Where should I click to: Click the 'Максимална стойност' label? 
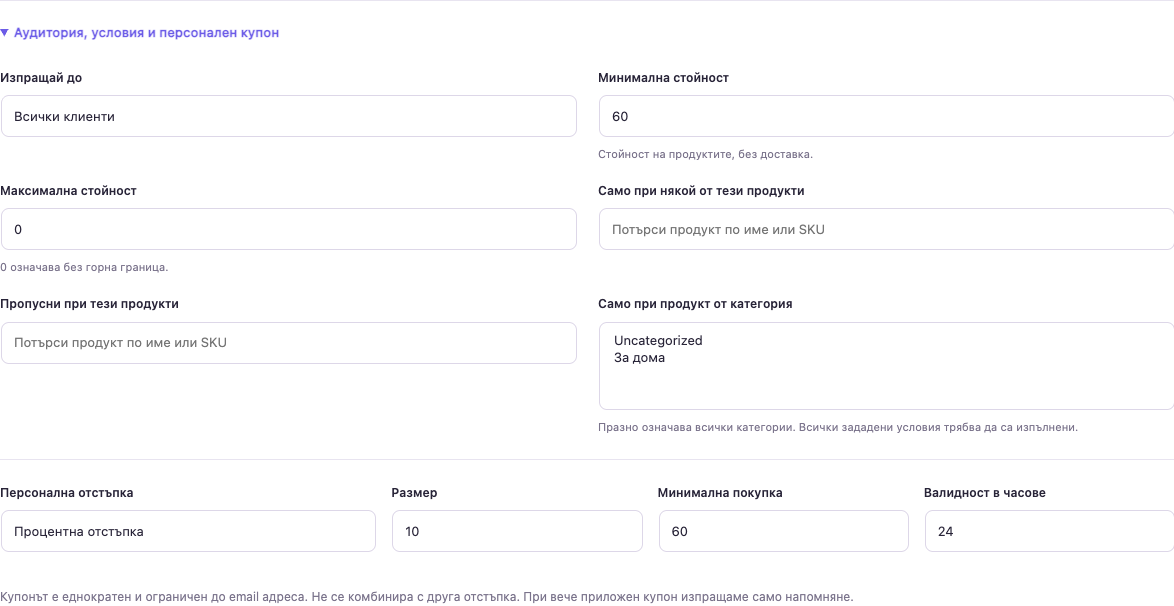point(68,191)
